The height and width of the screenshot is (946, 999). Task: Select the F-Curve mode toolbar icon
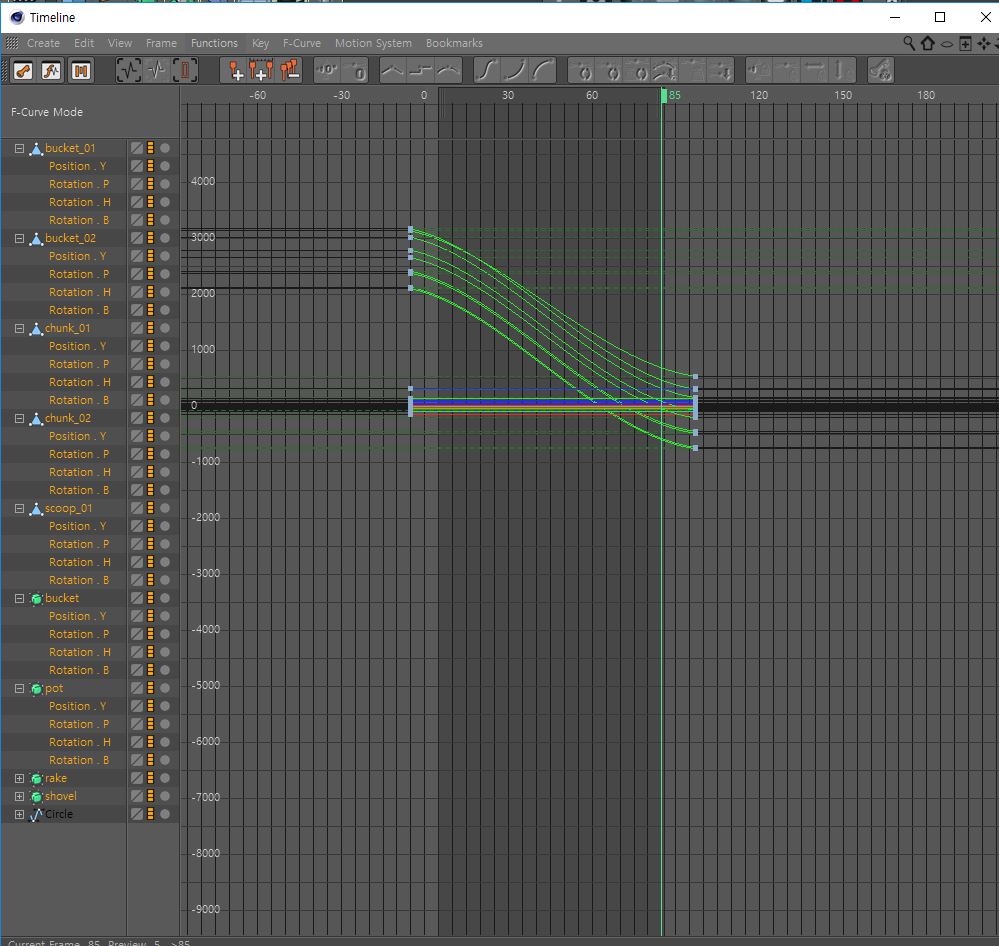point(52,71)
